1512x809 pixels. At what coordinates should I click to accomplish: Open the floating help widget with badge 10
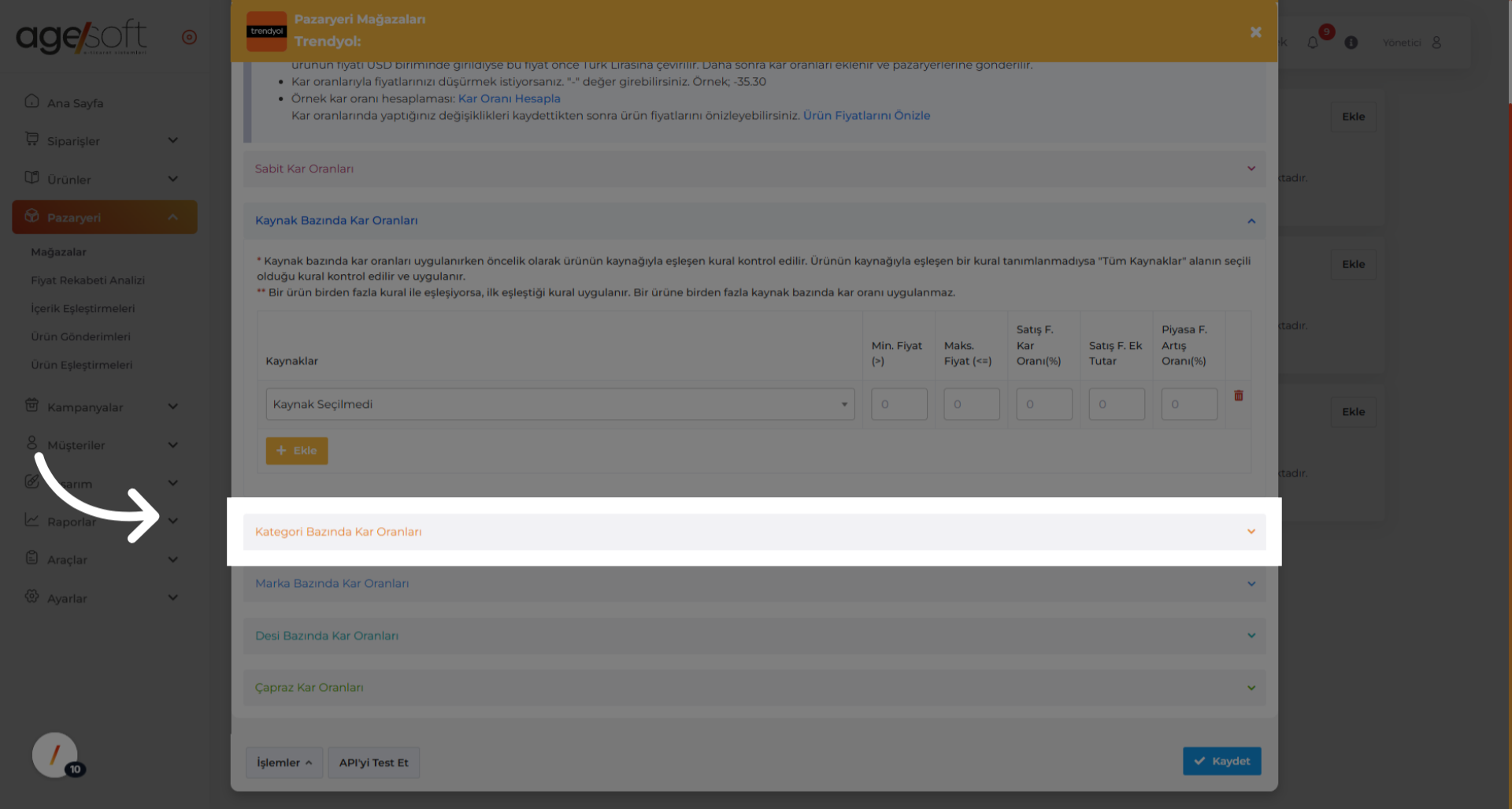tap(55, 755)
